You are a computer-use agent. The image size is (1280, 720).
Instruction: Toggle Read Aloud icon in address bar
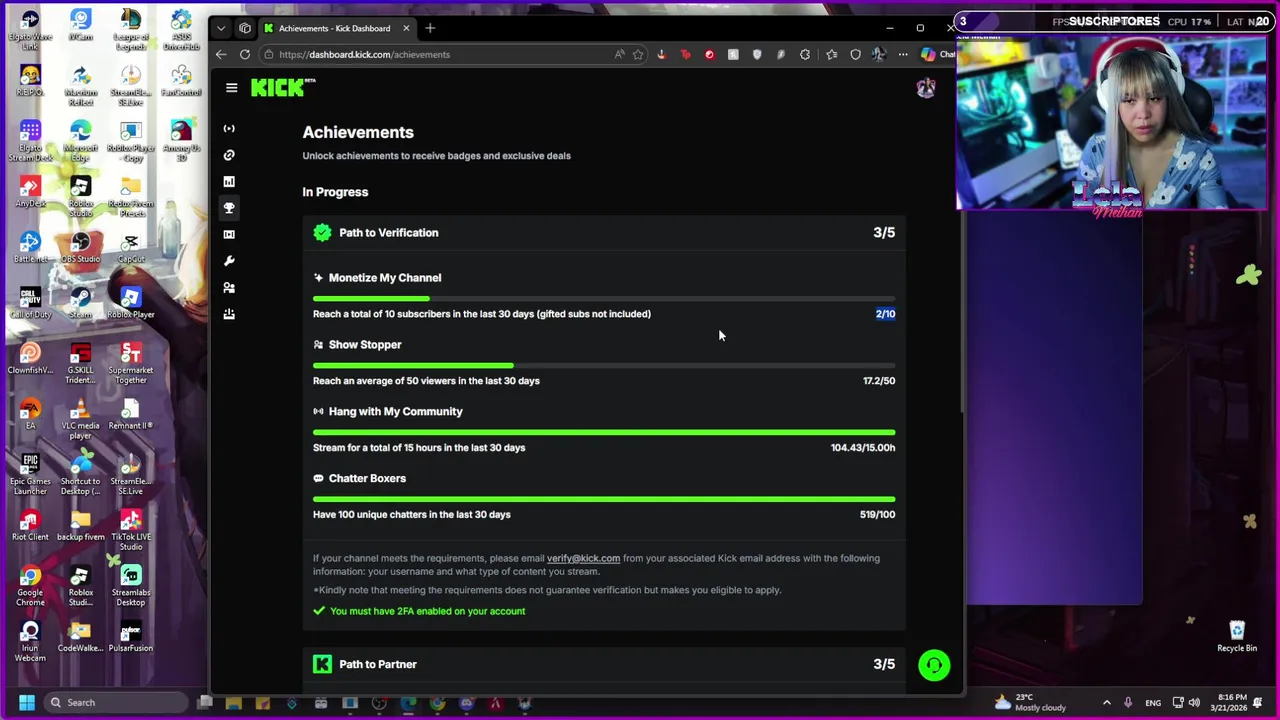pos(619,54)
